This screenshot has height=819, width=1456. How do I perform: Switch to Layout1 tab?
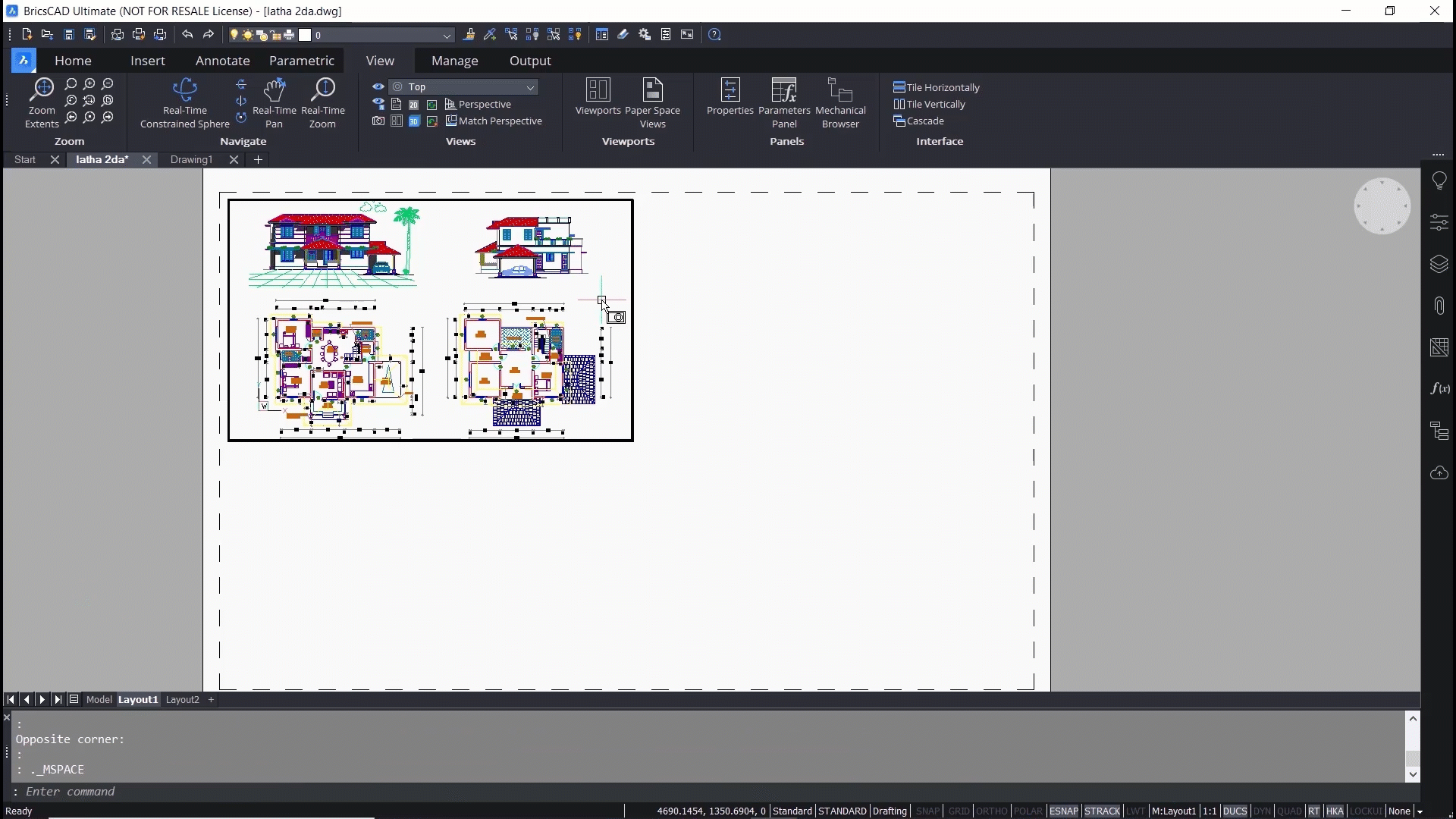click(x=138, y=699)
